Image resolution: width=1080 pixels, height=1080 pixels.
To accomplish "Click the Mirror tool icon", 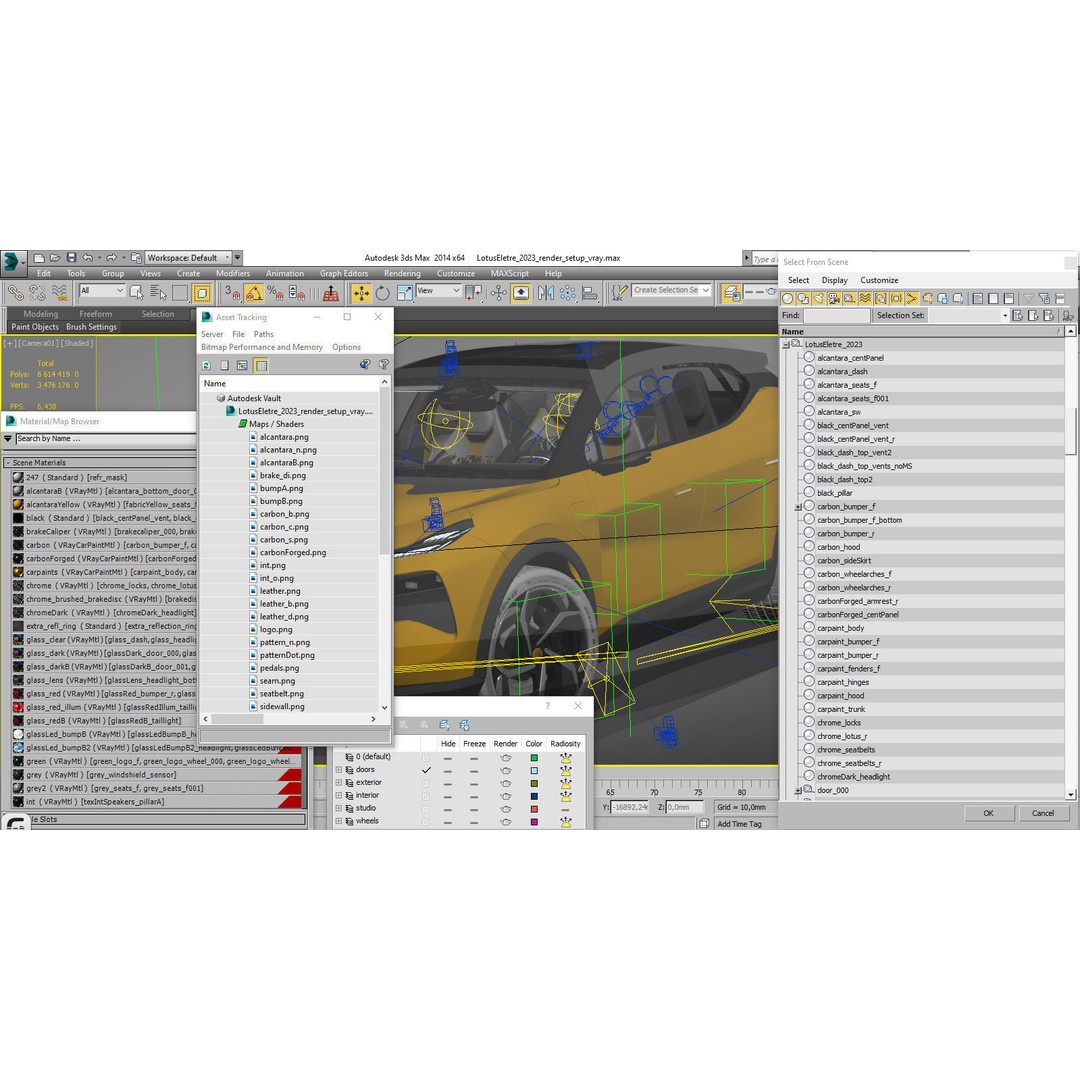I will point(546,293).
